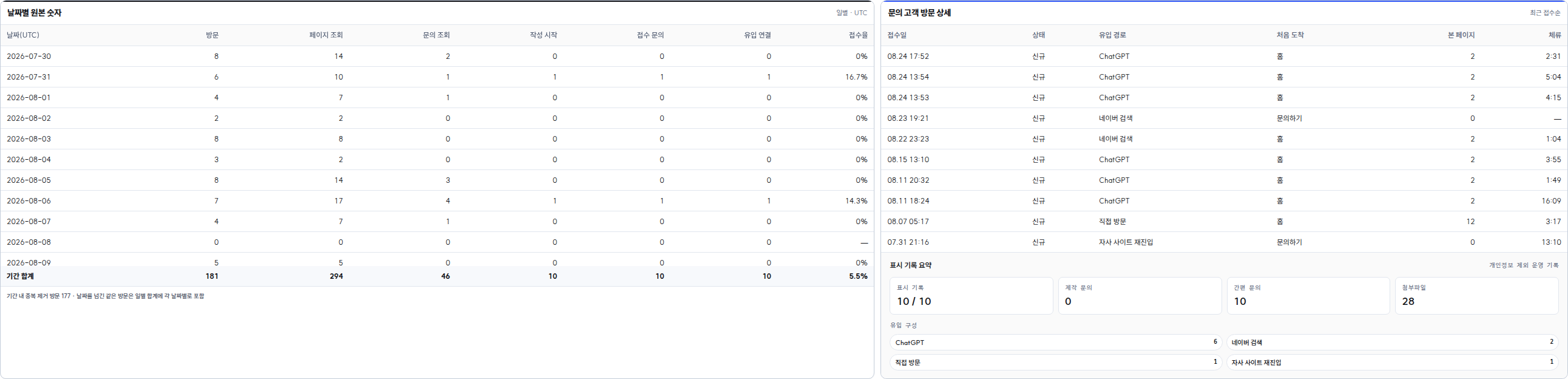The width and height of the screenshot is (1568, 379).
Task: Select the 자사 사이트 재진입 source chip
Action: (x=1392, y=362)
